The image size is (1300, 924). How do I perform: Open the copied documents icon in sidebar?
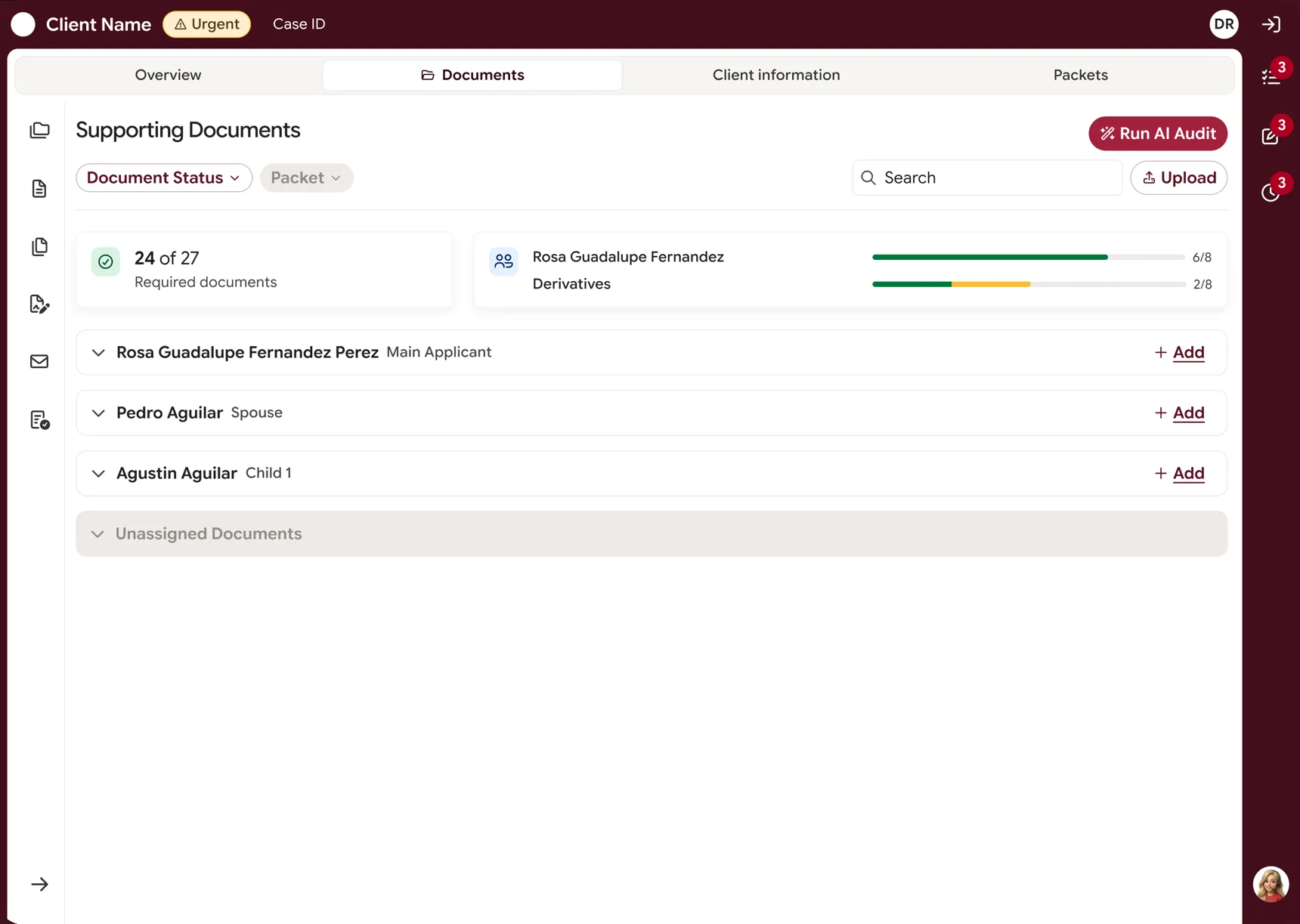point(39,246)
